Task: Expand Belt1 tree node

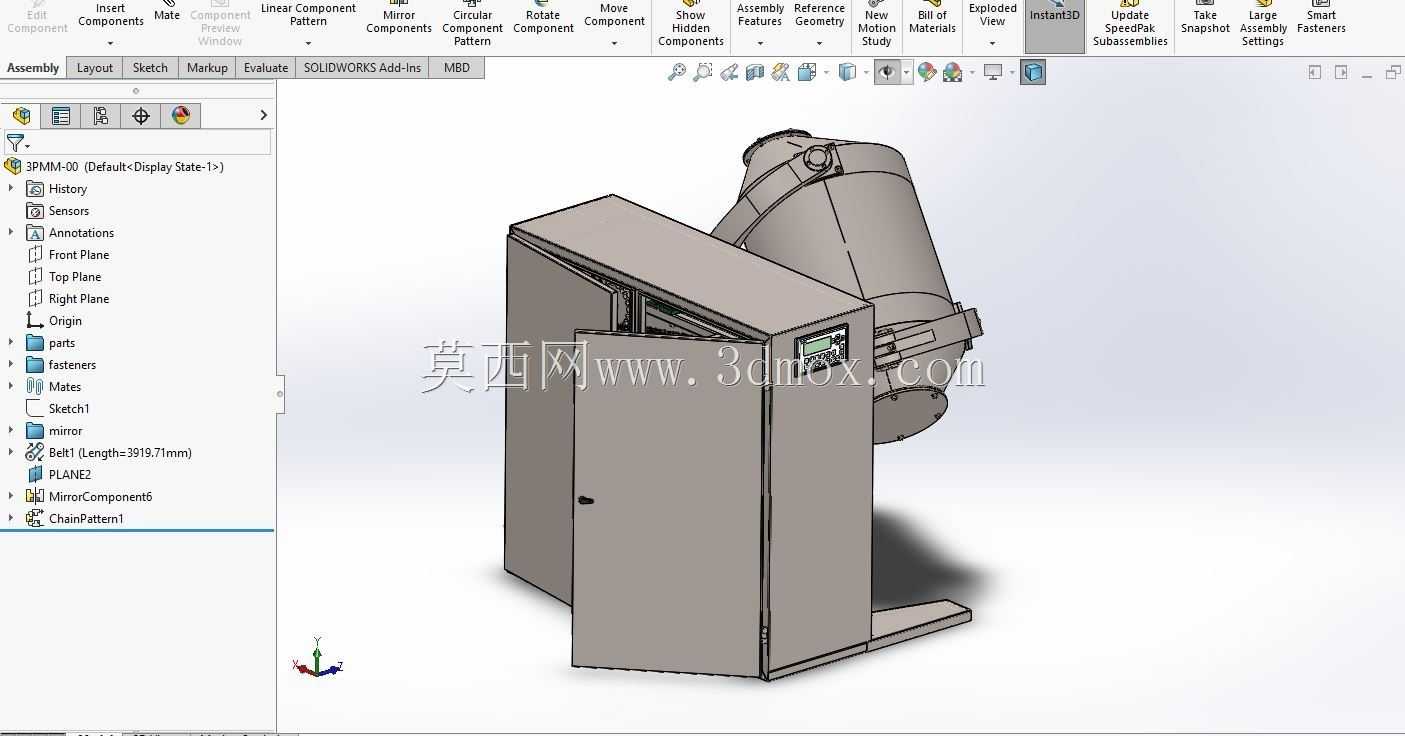Action: click(11, 452)
